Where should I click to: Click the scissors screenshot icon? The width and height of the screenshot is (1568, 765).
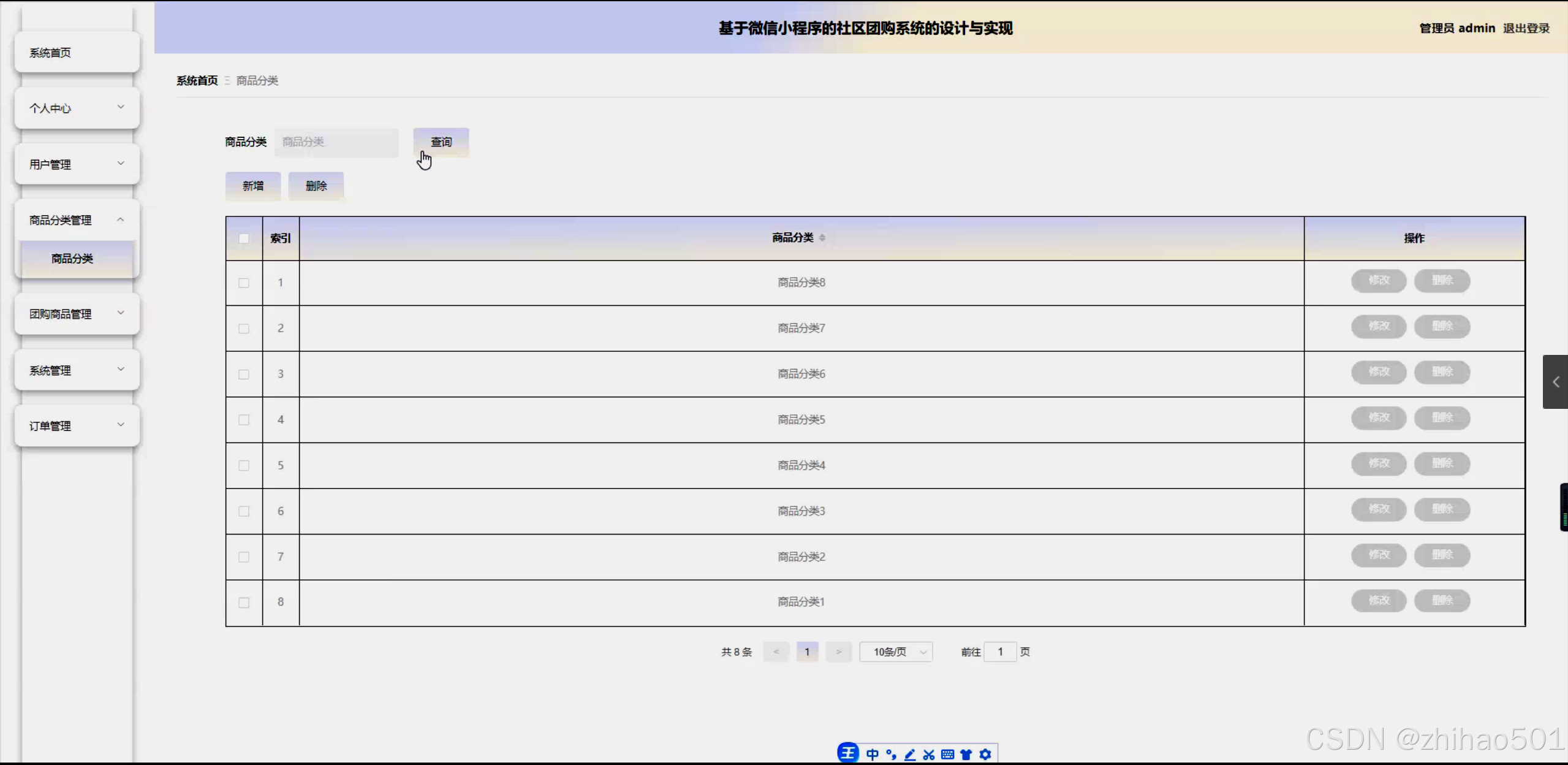click(929, 755)
